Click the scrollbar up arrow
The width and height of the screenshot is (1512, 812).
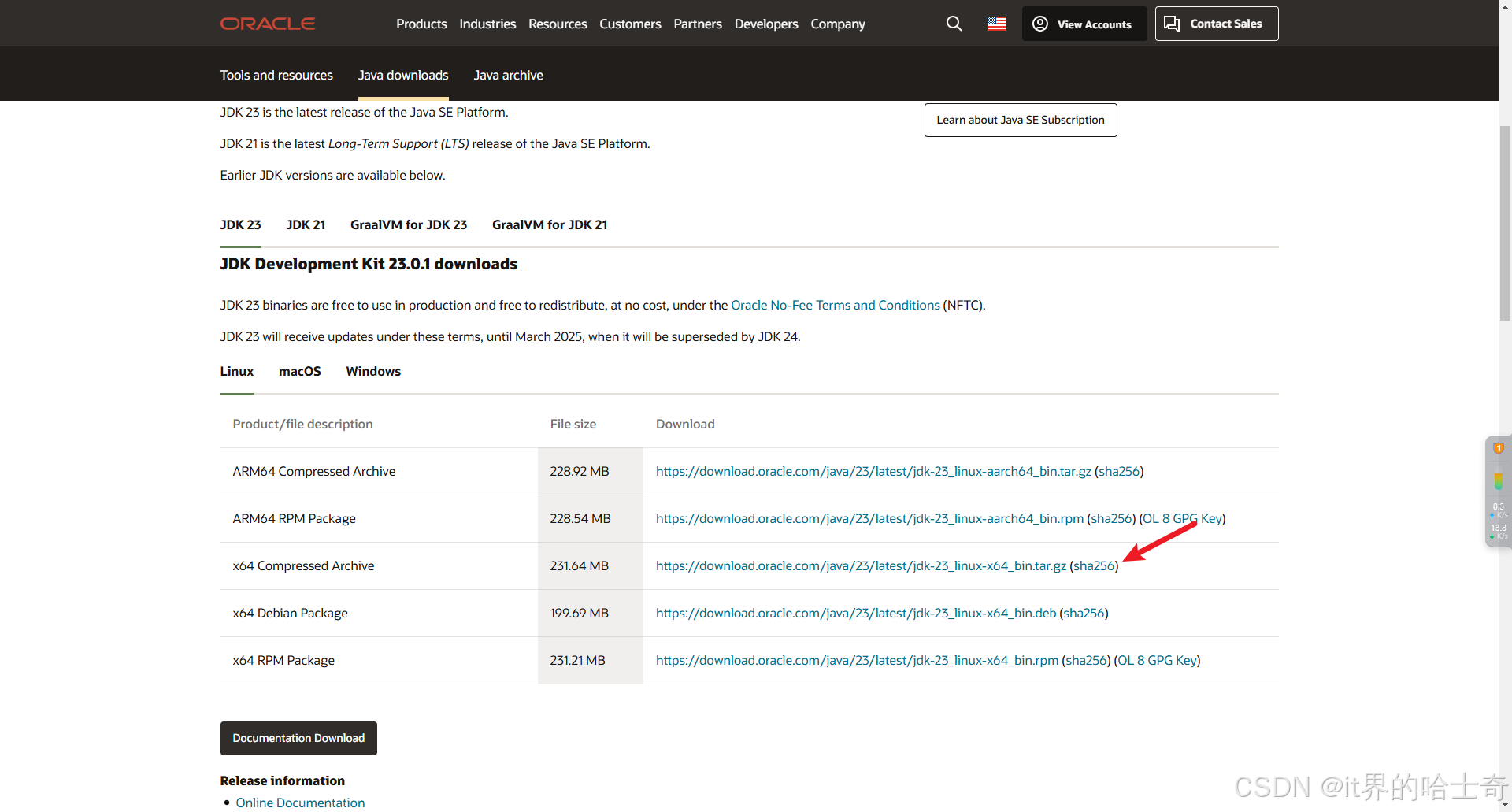[1505, 6]
